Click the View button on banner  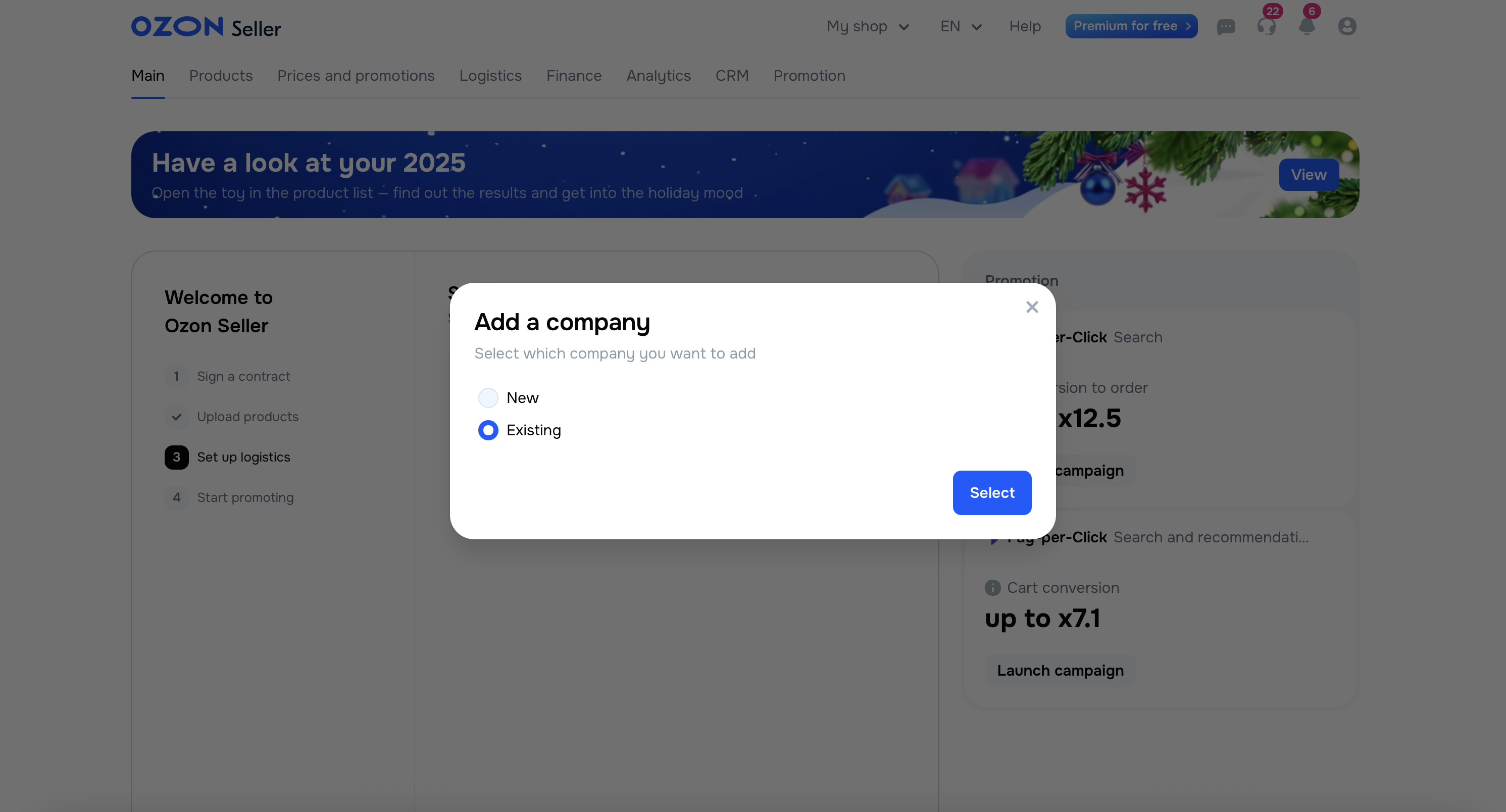[x=1309, y=175]
